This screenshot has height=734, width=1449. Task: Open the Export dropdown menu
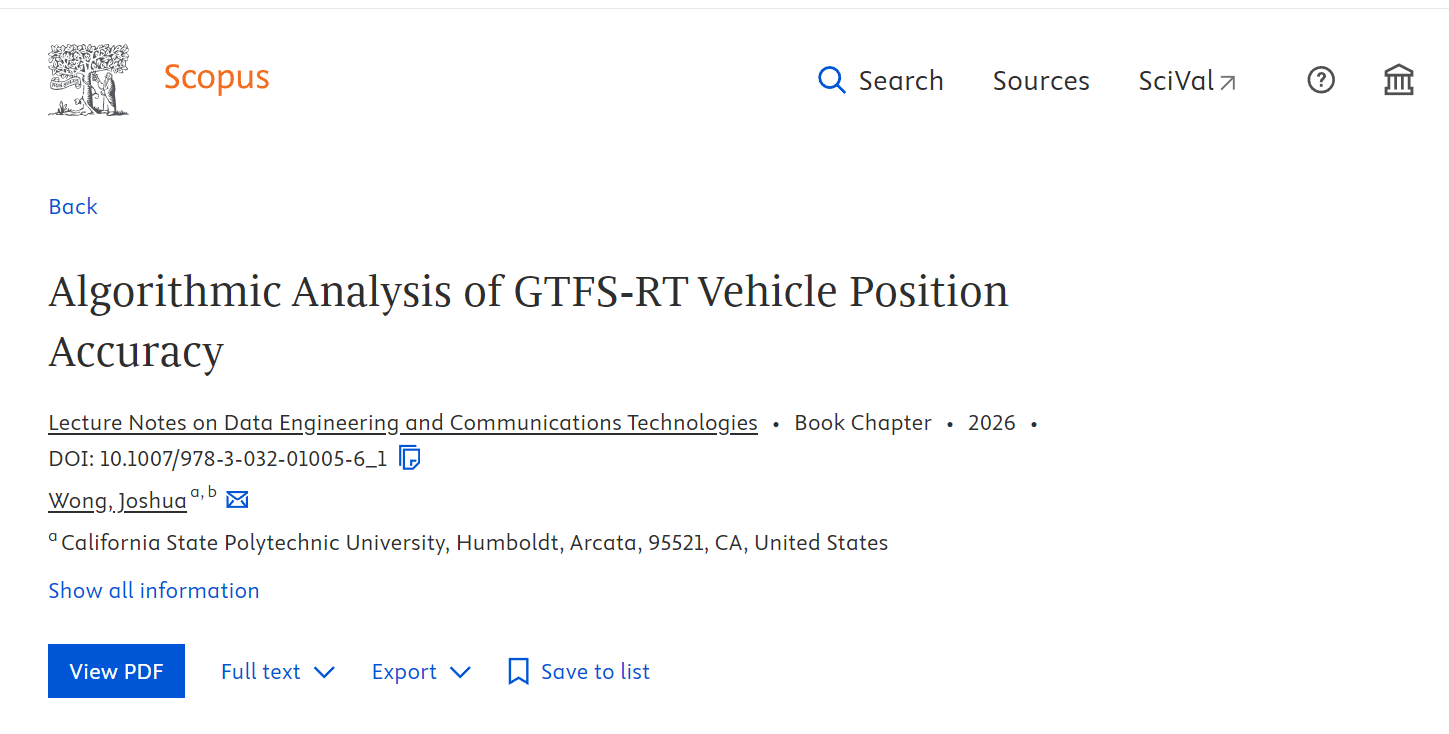(420, 671)
